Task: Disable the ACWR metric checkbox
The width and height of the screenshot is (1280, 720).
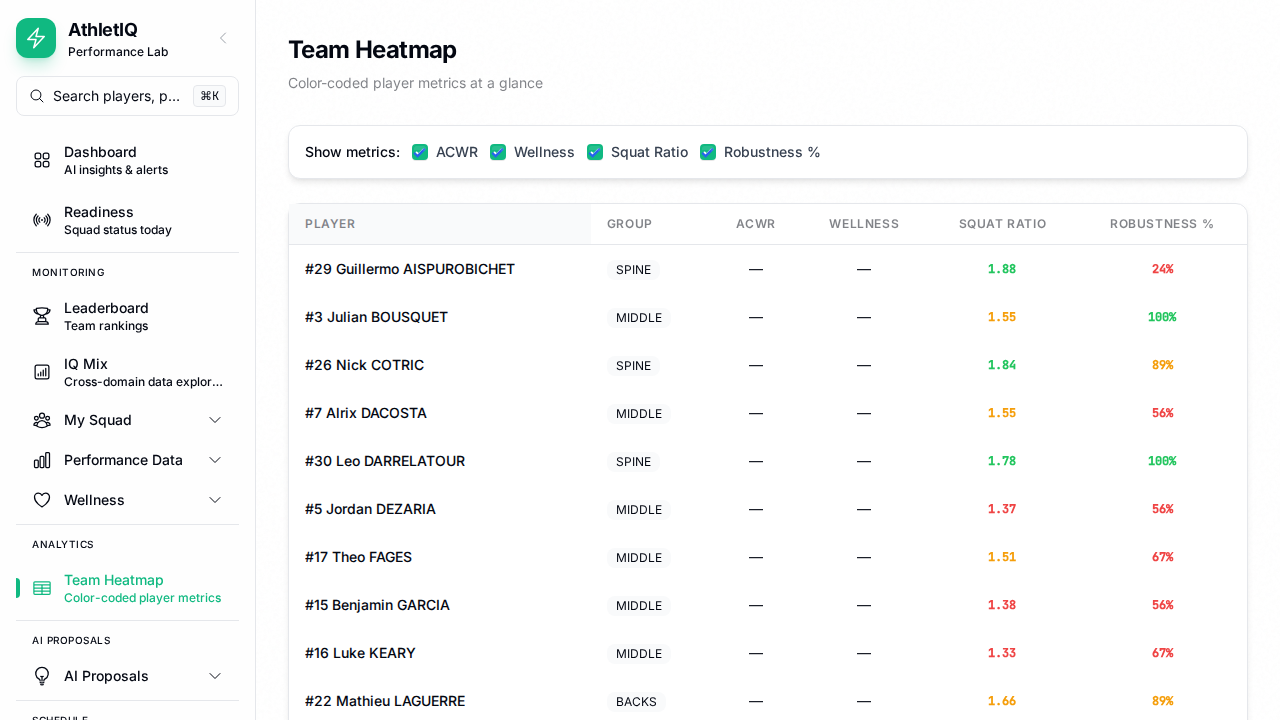Action: (x=419, y=152)
